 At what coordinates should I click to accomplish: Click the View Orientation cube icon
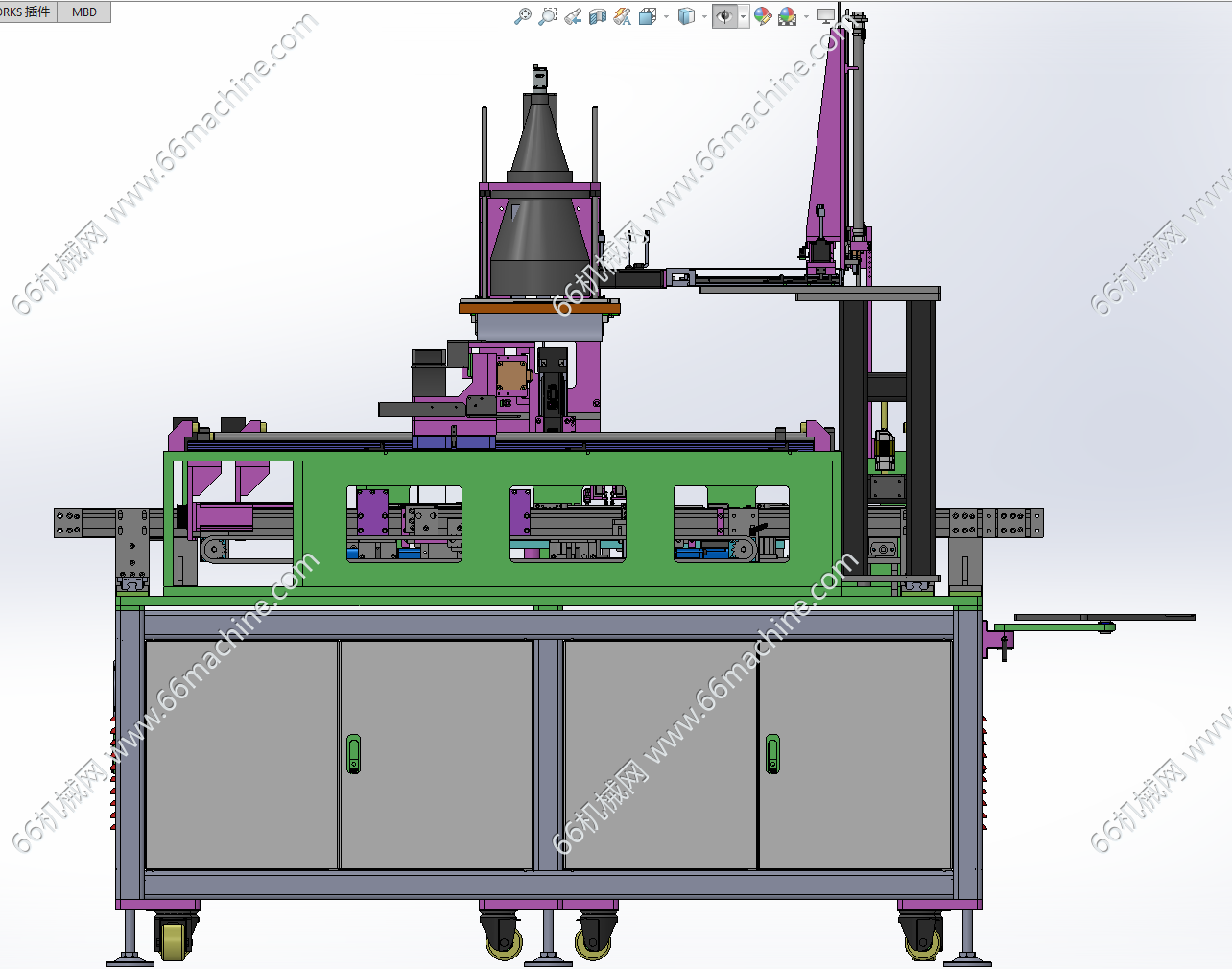(x=648, y=16)
